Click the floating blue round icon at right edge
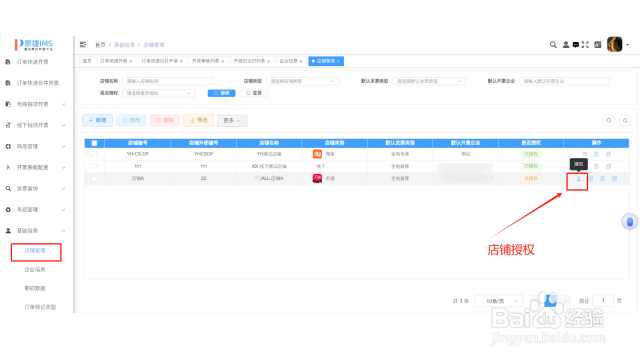 (629, 221)
